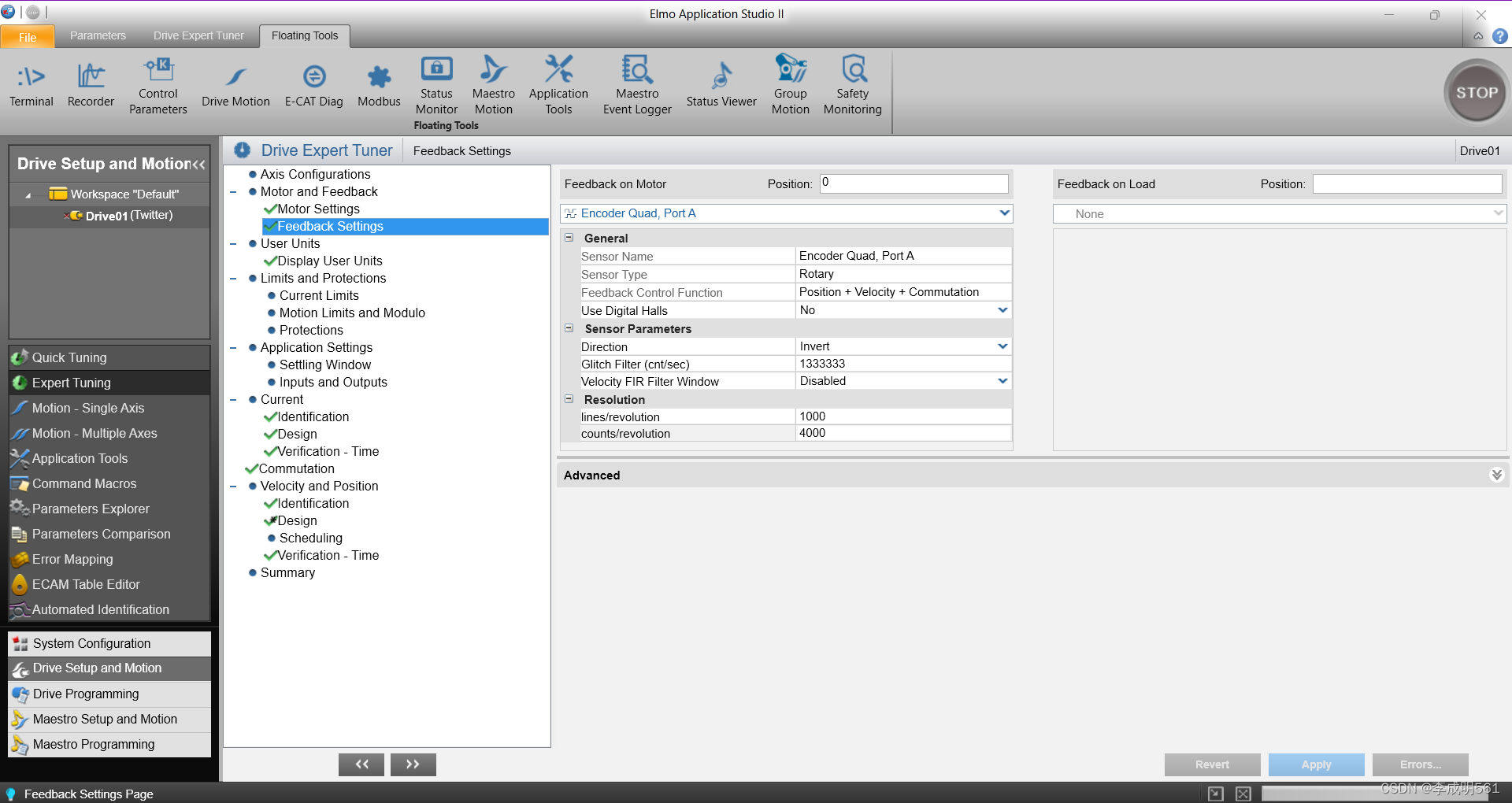
Task: Open the Direction dropdown
Action: (x=1002, y=346)
